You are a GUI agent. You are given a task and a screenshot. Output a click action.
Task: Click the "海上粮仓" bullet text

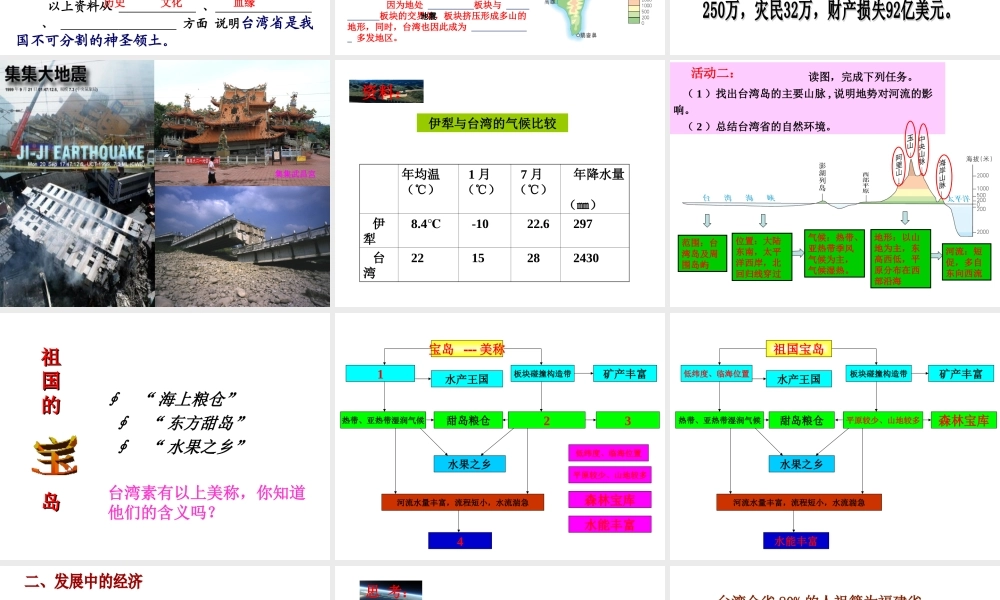pos(191,399)
